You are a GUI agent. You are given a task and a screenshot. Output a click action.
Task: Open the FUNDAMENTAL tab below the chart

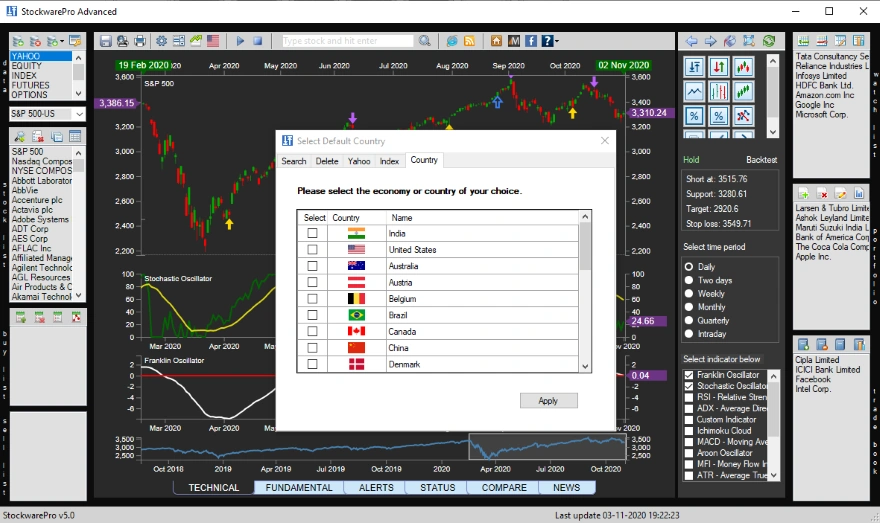[x=299, y=488]
